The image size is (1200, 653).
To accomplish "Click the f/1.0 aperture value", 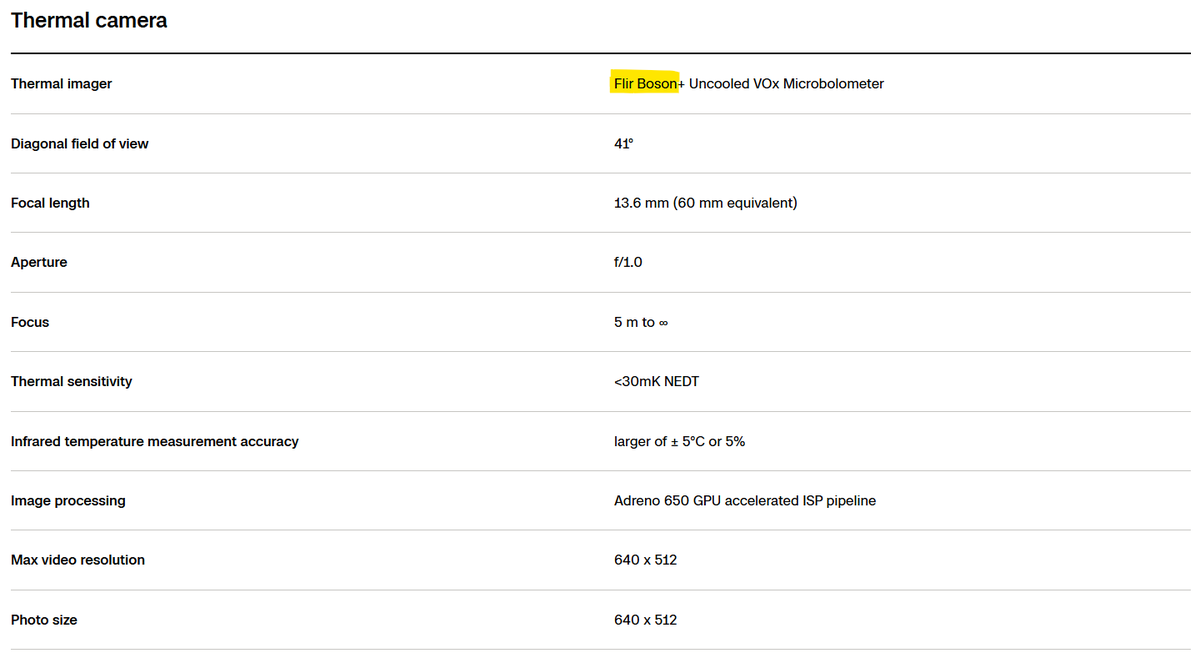I will click(x=628, y=262).
